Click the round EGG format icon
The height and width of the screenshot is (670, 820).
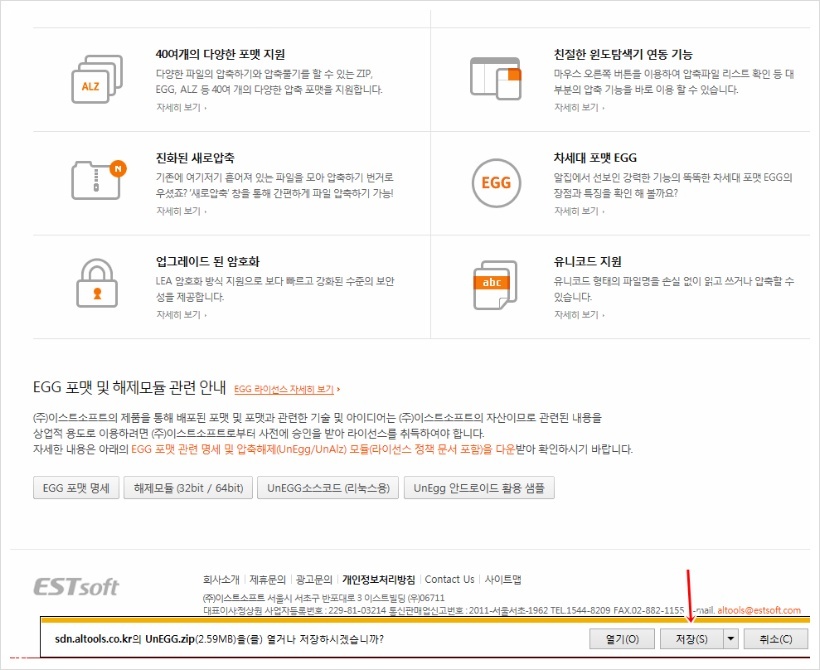click(496, 183)
